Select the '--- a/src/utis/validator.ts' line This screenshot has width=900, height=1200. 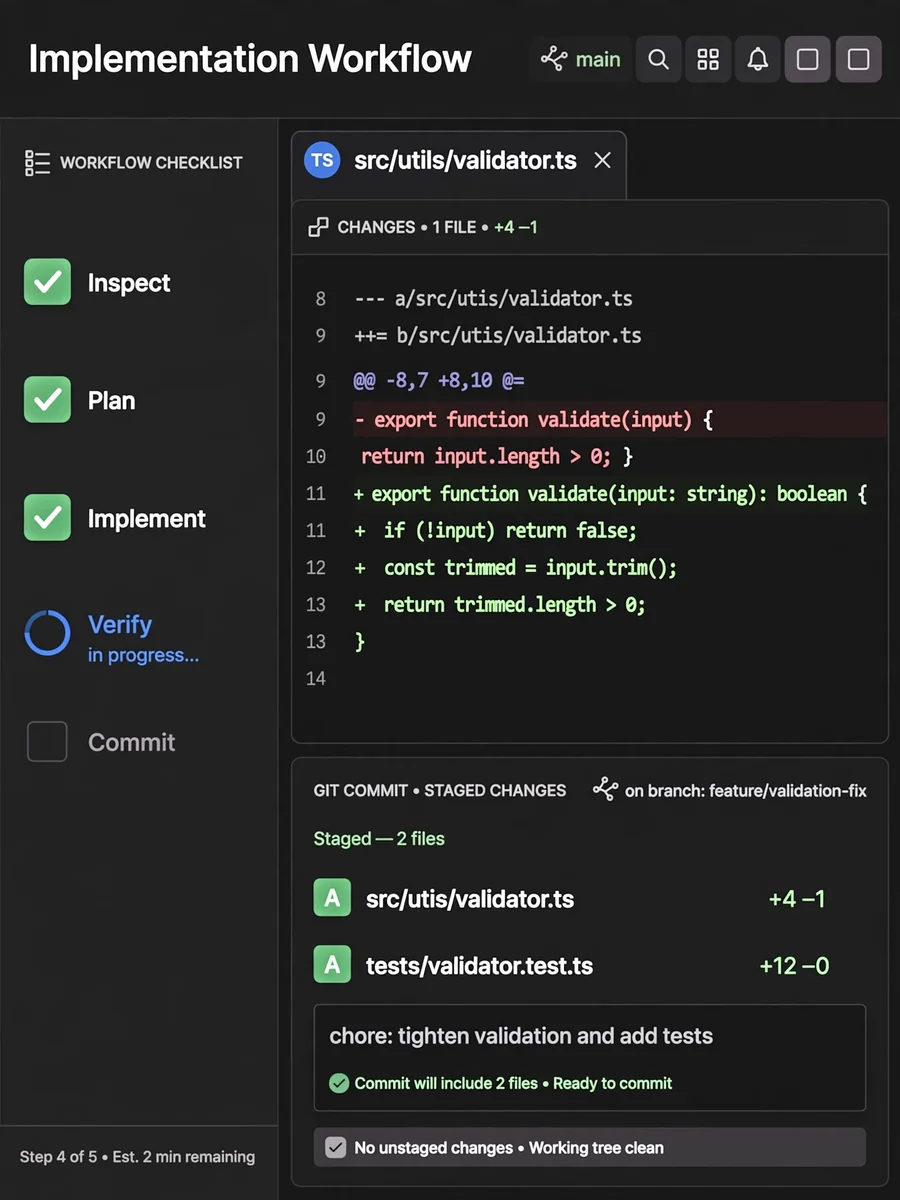[494, 298]
